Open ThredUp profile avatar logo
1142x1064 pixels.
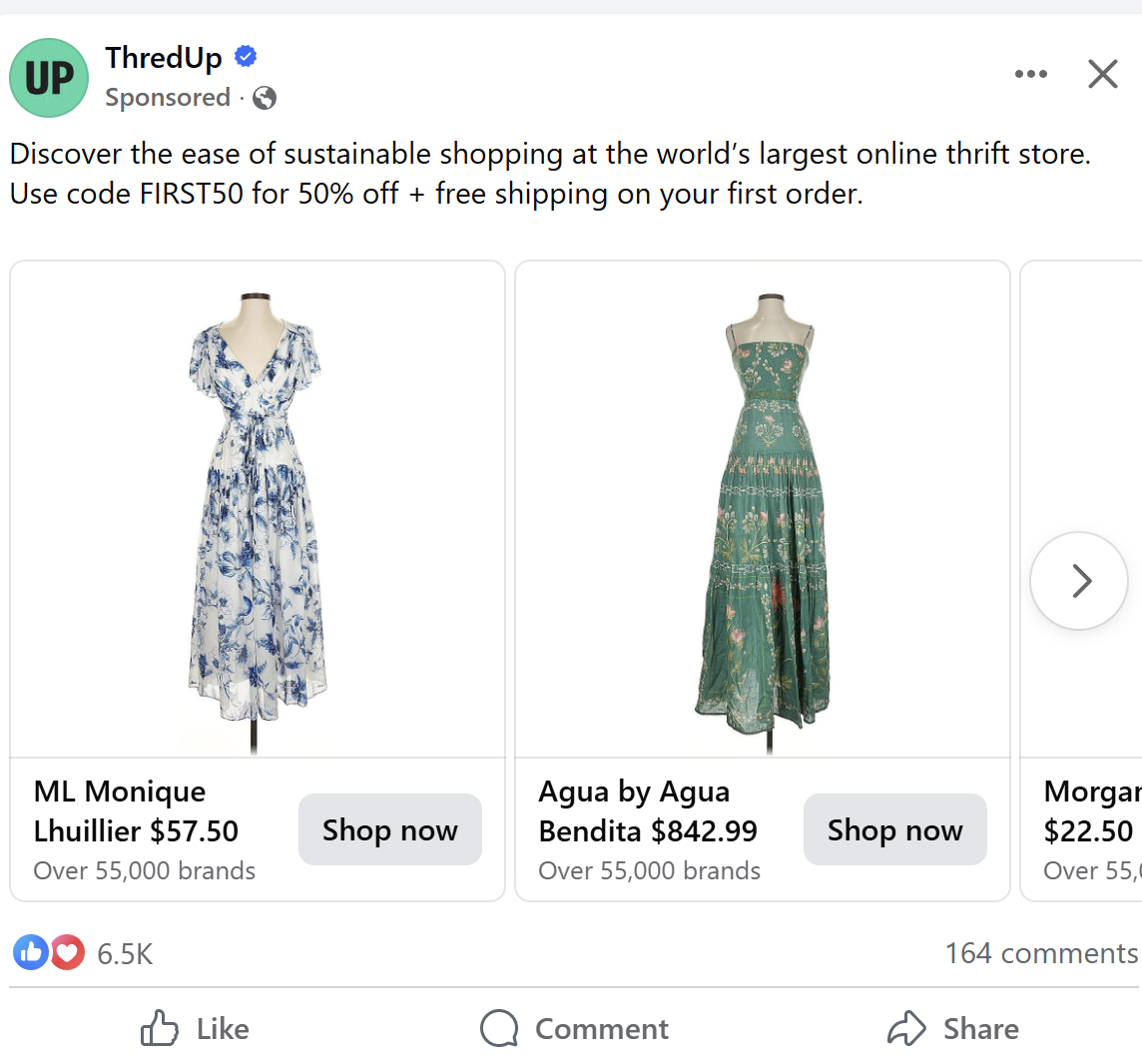click(49, 78)
